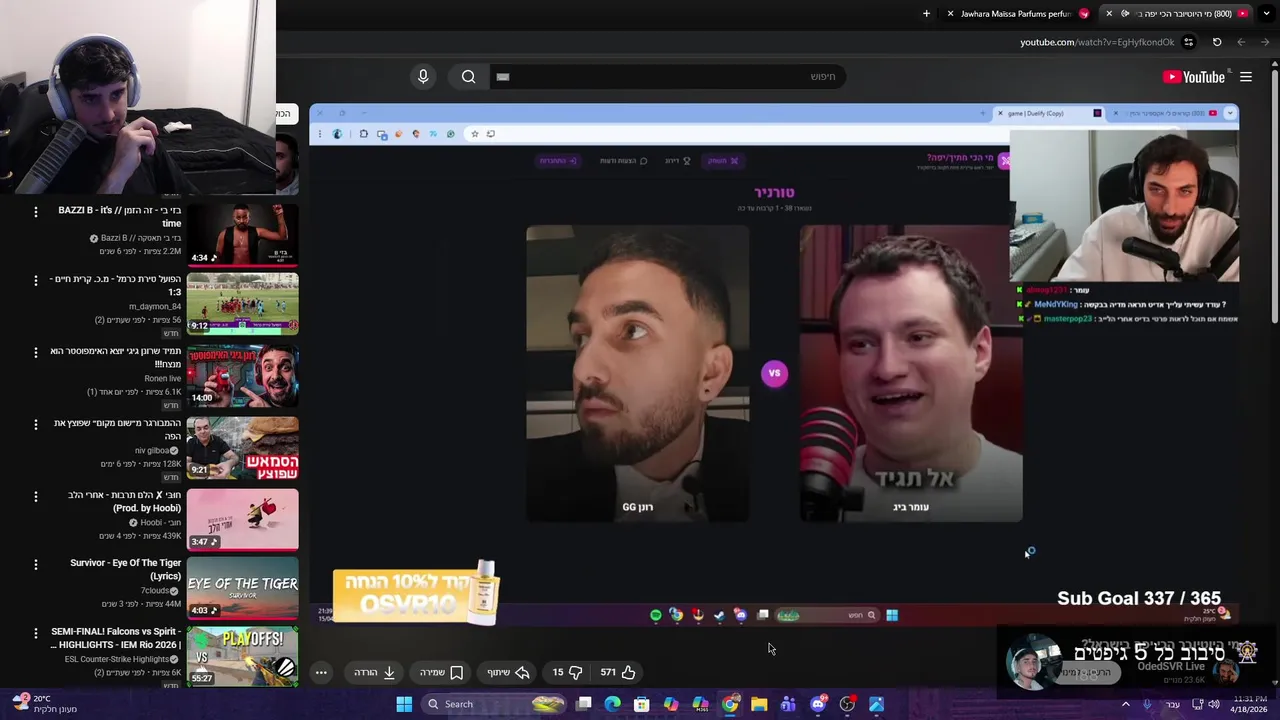Image resolution: width=1280 pixels, height=720 pixels.
Task: Open Discord from the taskbar
Action: 818,704
